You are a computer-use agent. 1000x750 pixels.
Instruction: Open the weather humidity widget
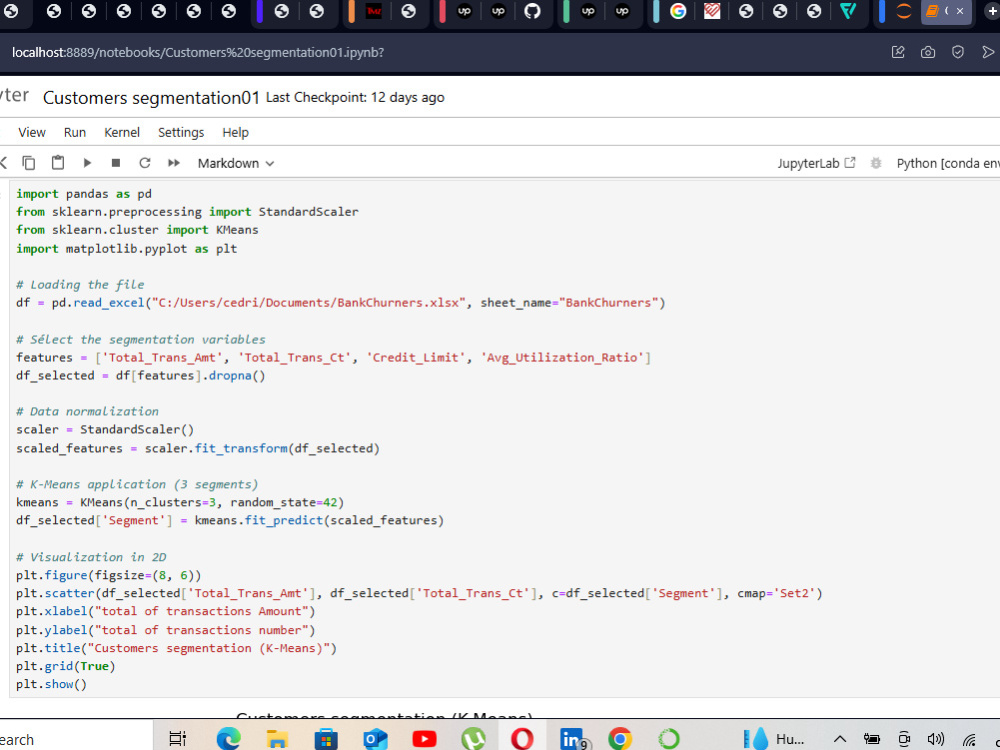click(775, 739)
